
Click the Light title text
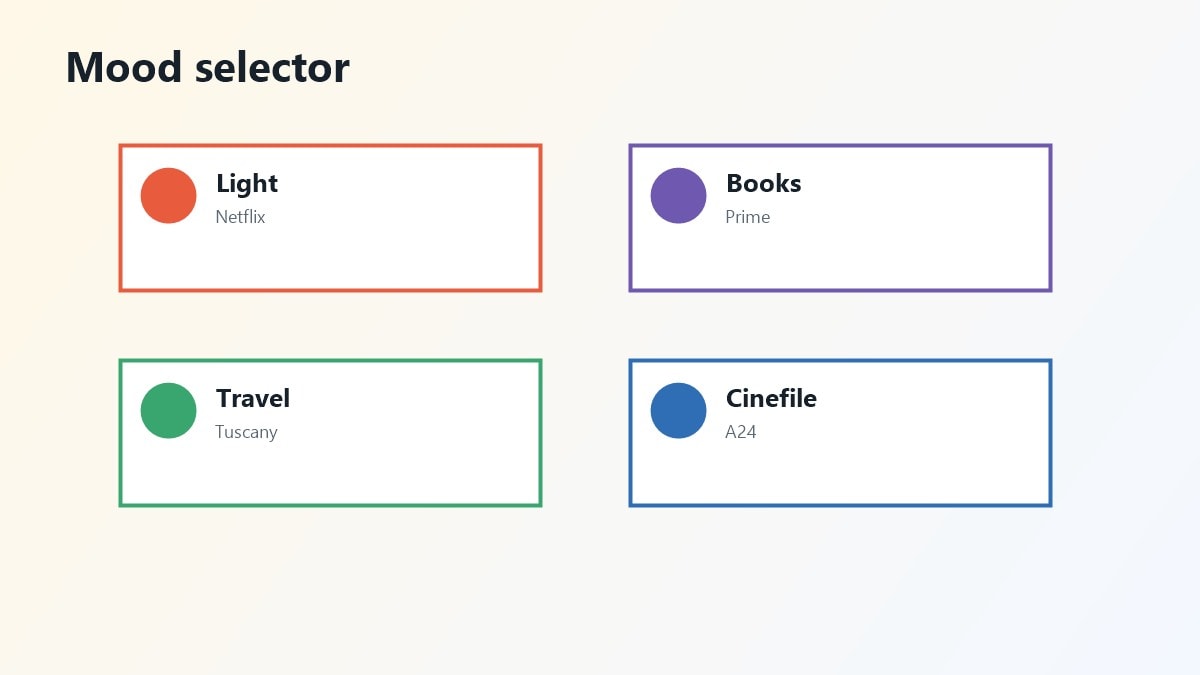click(x=247, y=184)
